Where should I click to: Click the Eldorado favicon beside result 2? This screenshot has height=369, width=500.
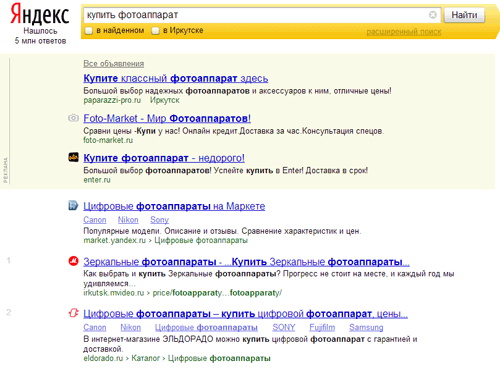tap(73, 313)
